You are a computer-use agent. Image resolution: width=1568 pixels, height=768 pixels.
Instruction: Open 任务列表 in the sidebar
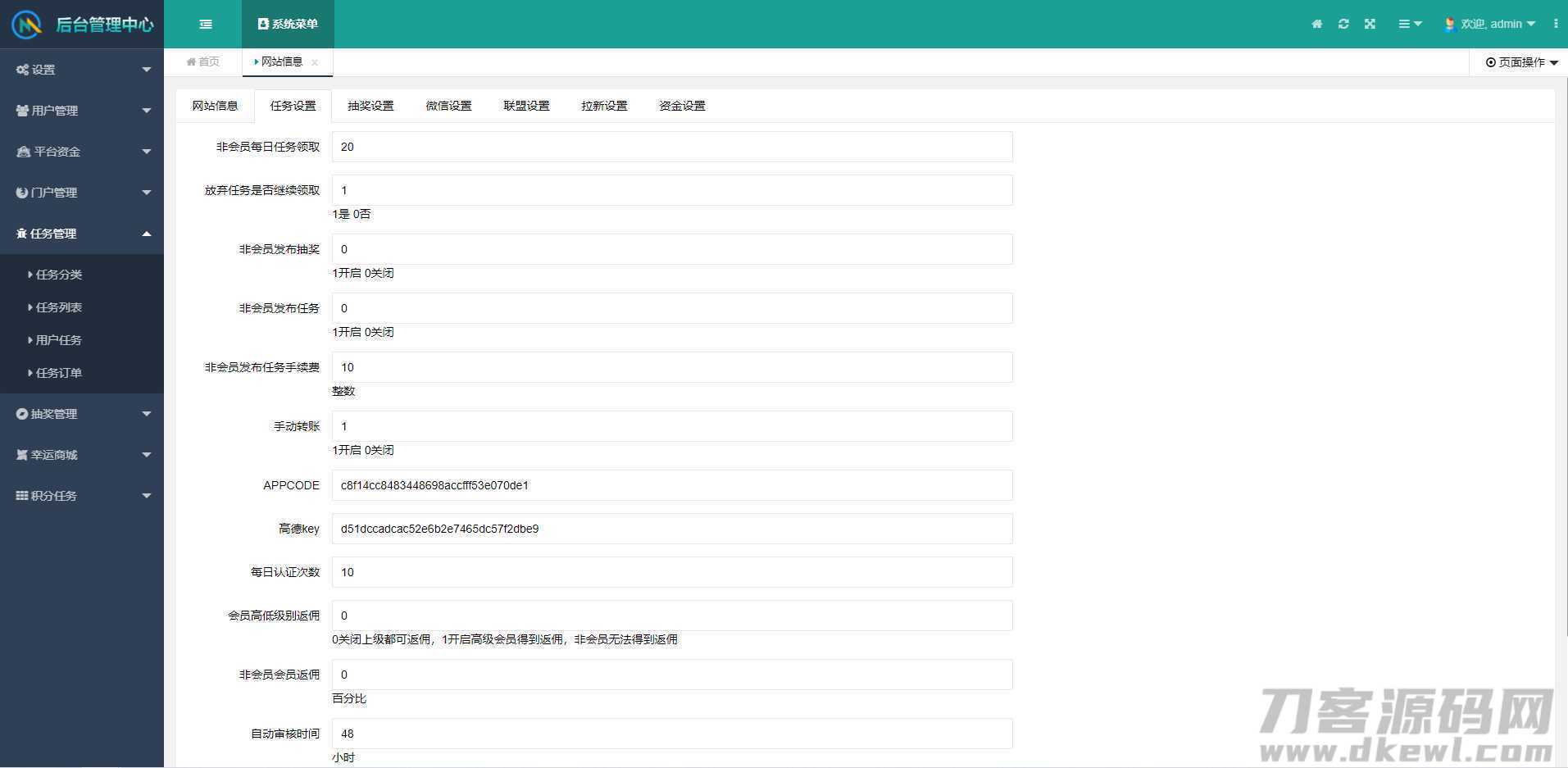click(x=82, y=307)
